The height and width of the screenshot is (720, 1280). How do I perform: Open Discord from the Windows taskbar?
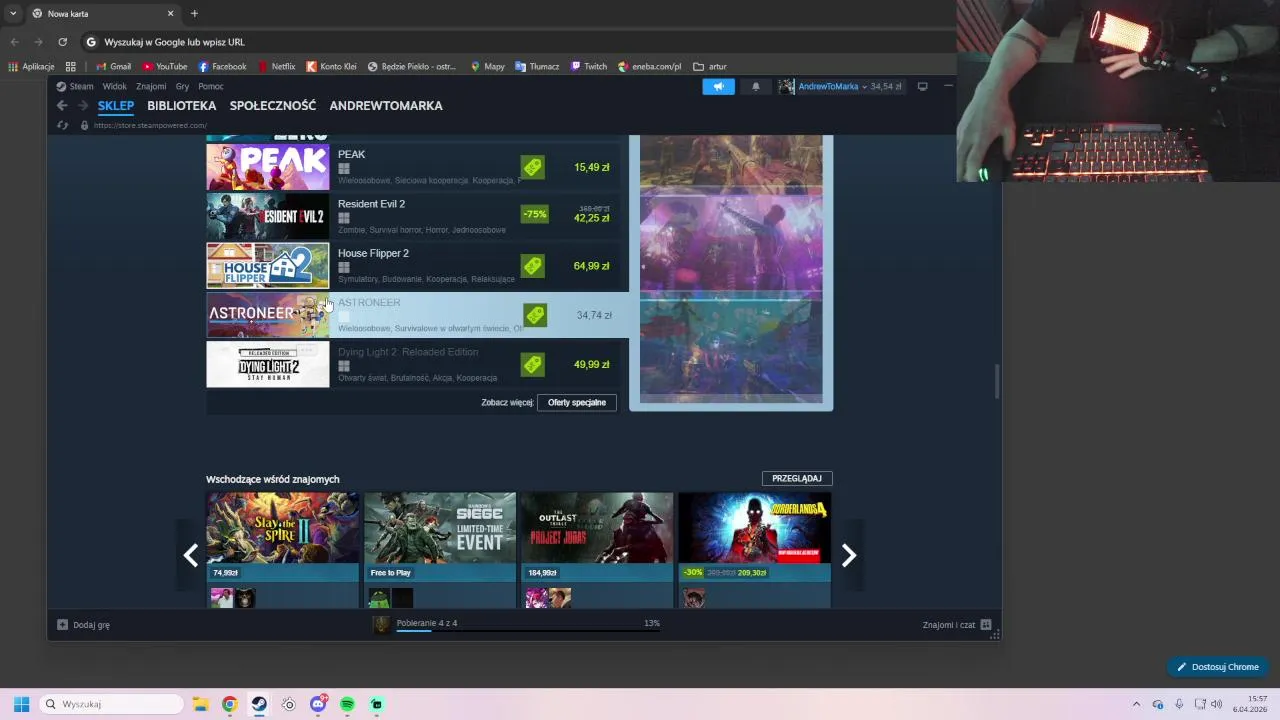pos(318,704)
